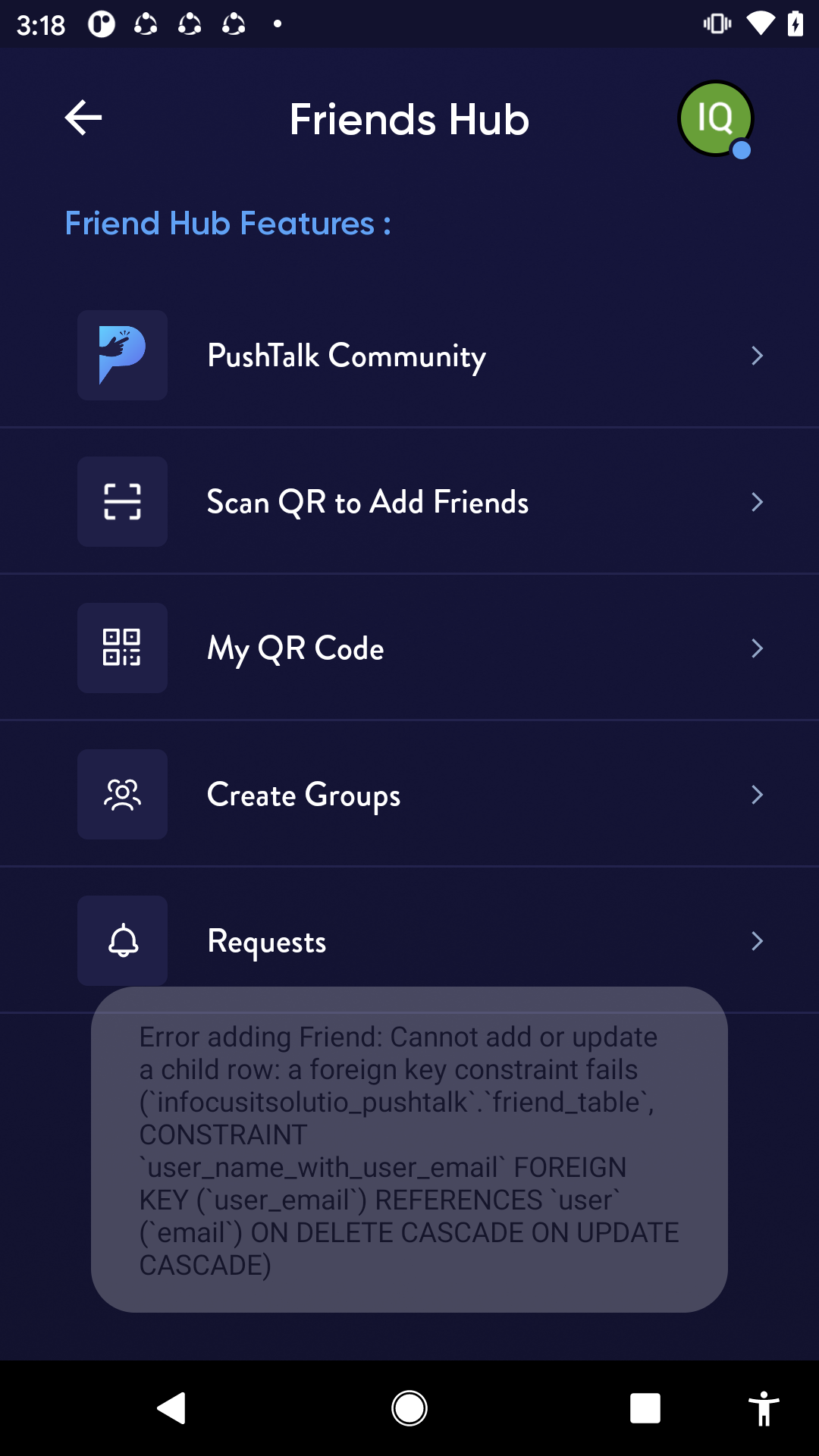Tap the QR scanner frame icon

122,501
